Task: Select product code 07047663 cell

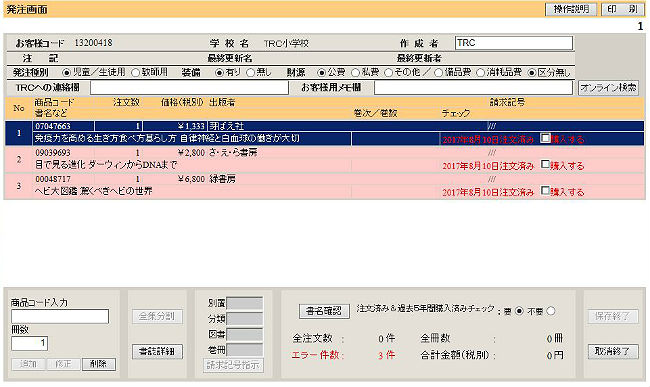Action: pos(64,126)
